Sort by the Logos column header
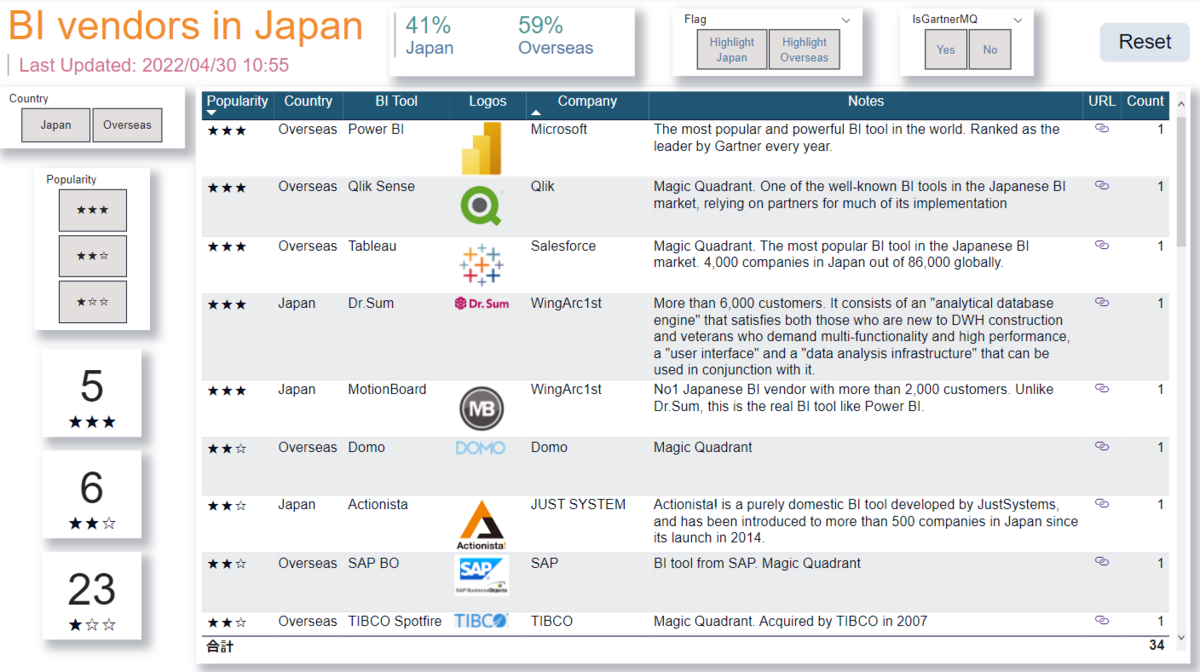Screen dimensions: 1200x672 click(x=488, y=101)
